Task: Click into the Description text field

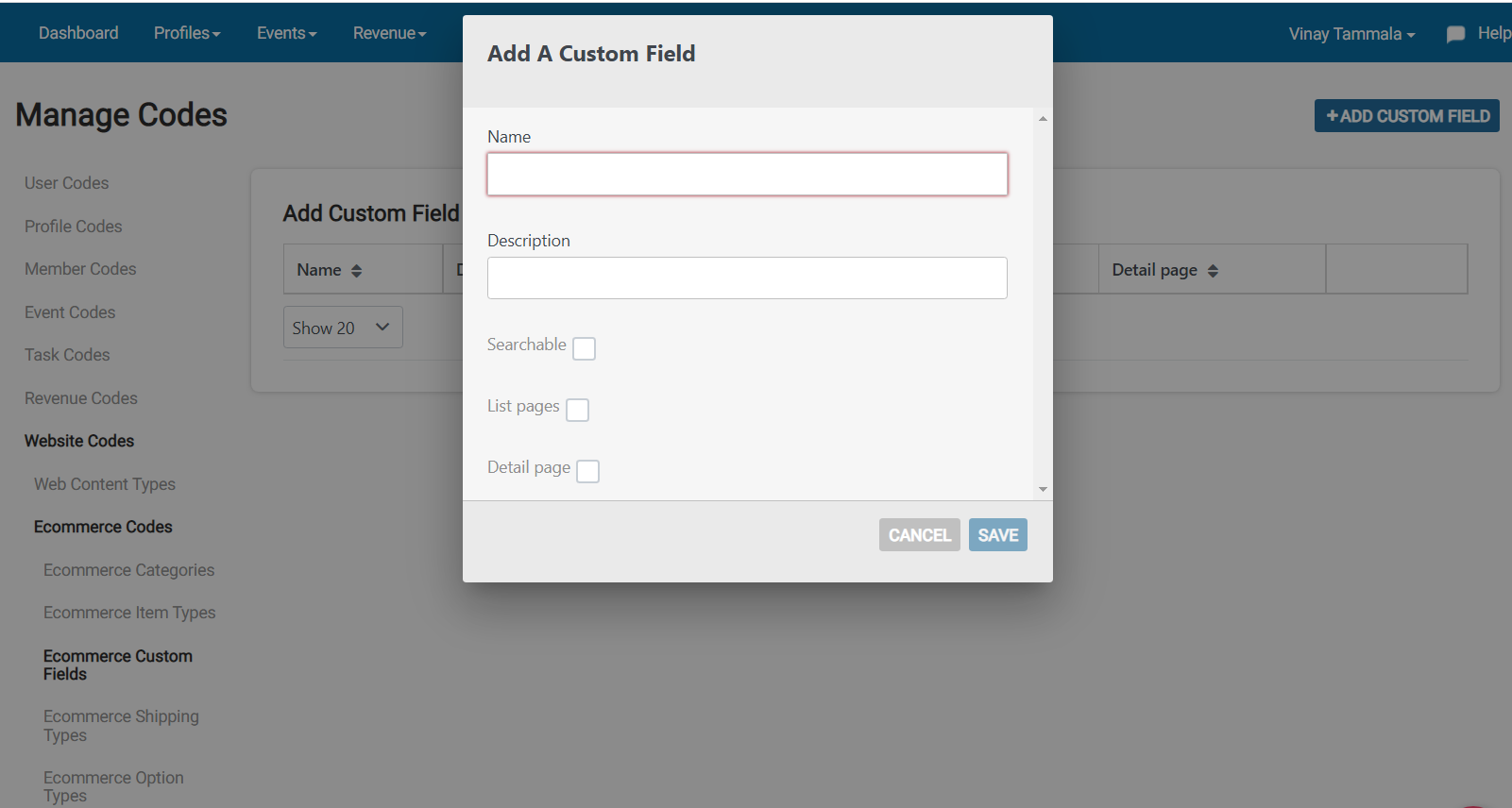Action: 747,278
